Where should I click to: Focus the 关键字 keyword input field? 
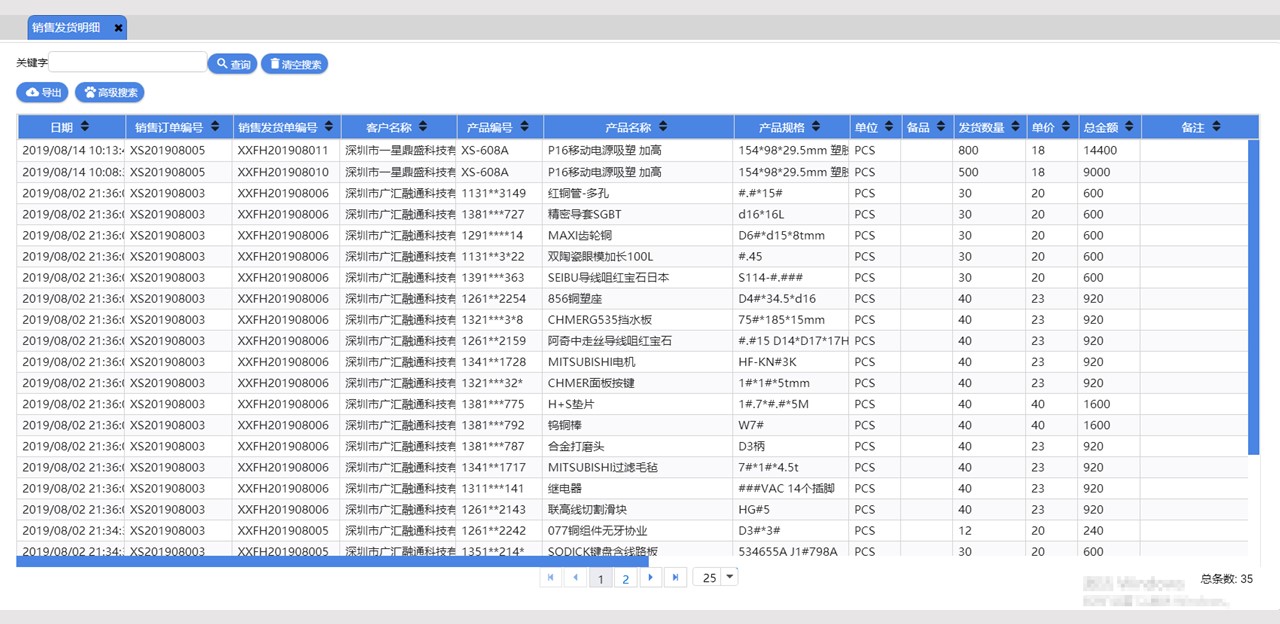pyautogui.click(x=128, y=63)
